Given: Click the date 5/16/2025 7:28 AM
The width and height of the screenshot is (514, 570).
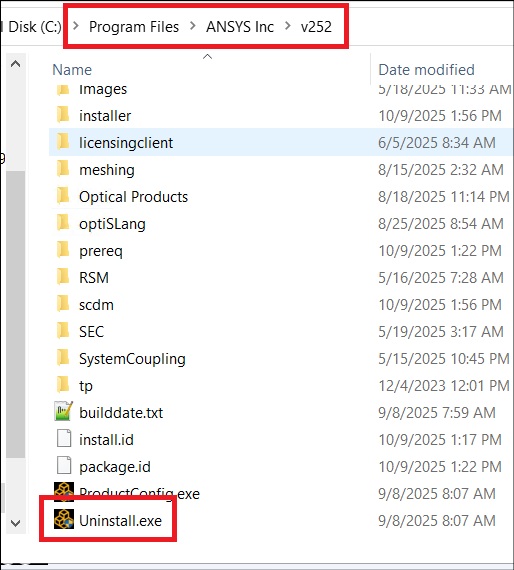Looking at the screenshot, I should (x=441, y=278).
